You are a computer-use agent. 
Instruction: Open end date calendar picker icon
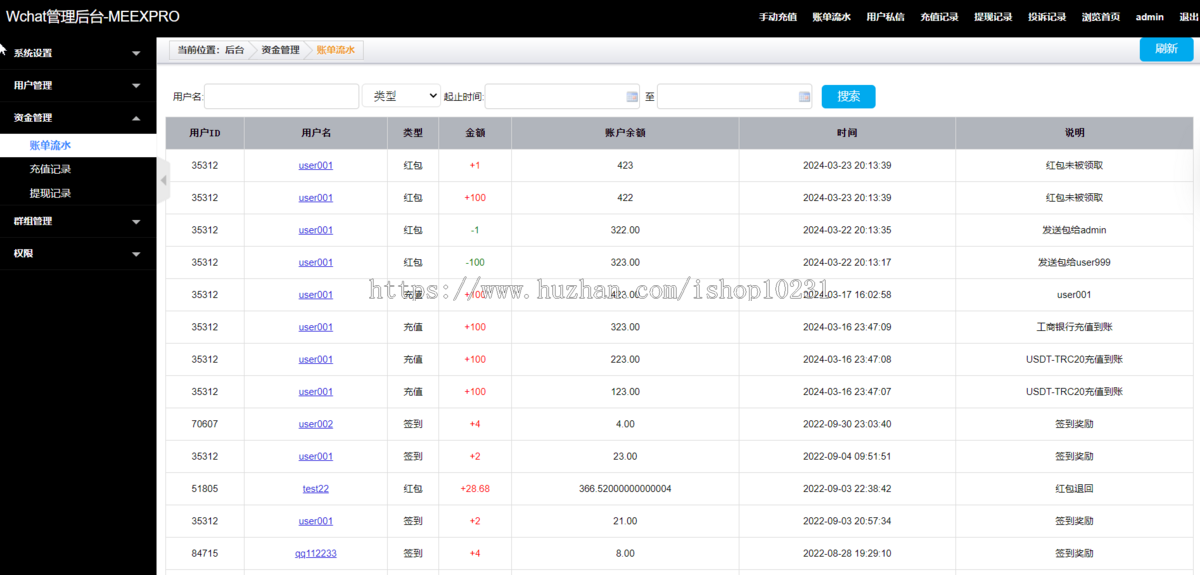[805, 97]
